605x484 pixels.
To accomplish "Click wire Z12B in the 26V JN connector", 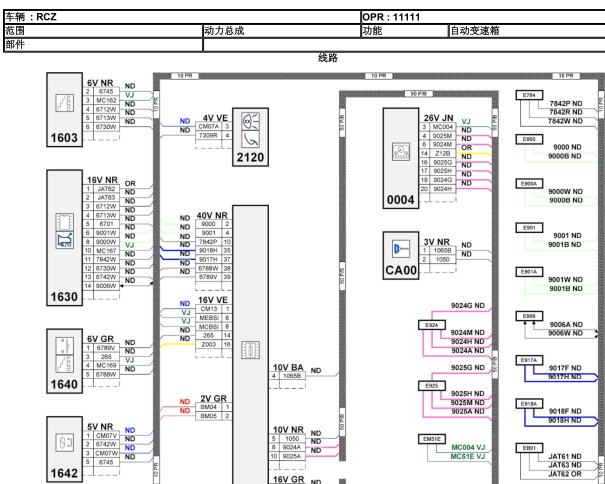I will click(x=442, y=153).
